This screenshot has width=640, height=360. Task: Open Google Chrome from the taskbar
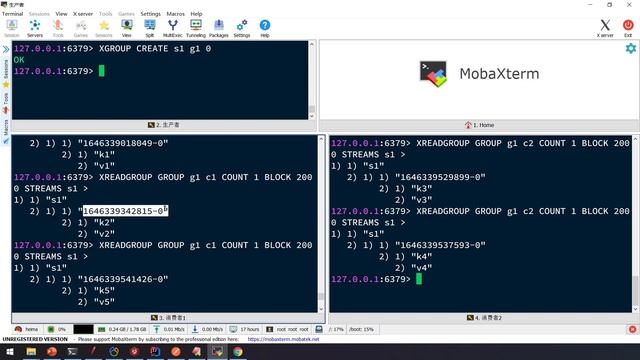pyautogui.click(x=238, y=351)
